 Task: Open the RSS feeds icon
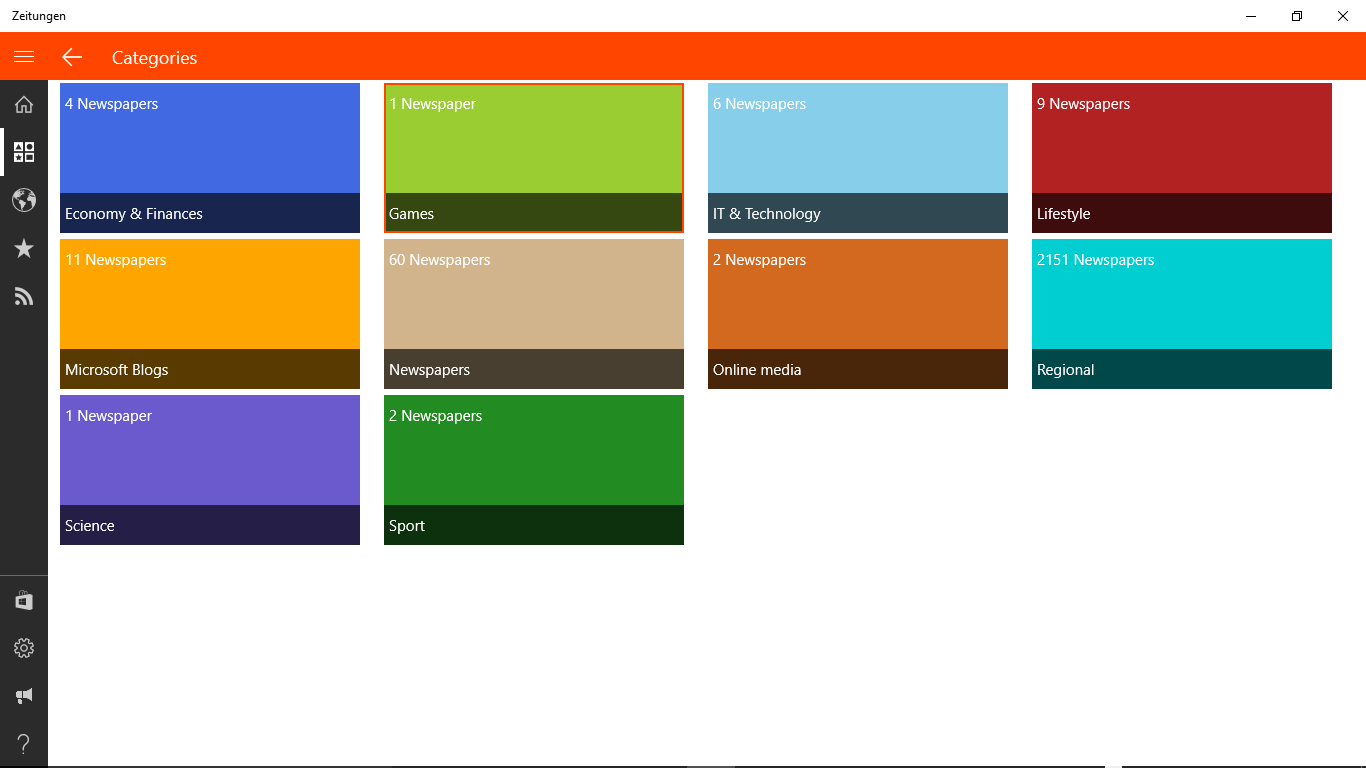tap(24, 296)
